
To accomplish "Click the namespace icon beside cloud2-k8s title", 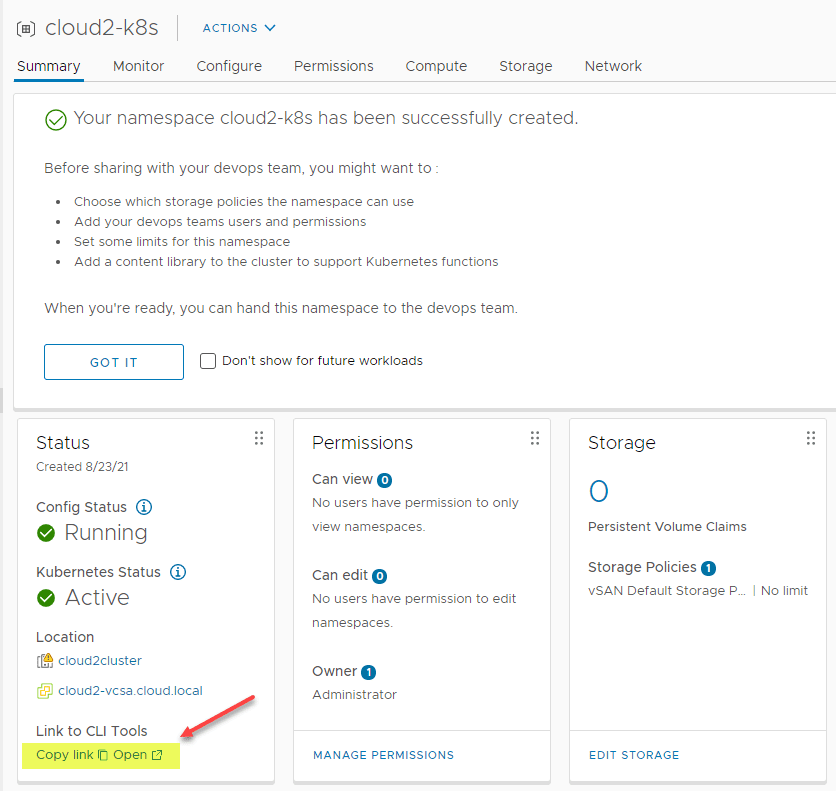I will [26, 28].
